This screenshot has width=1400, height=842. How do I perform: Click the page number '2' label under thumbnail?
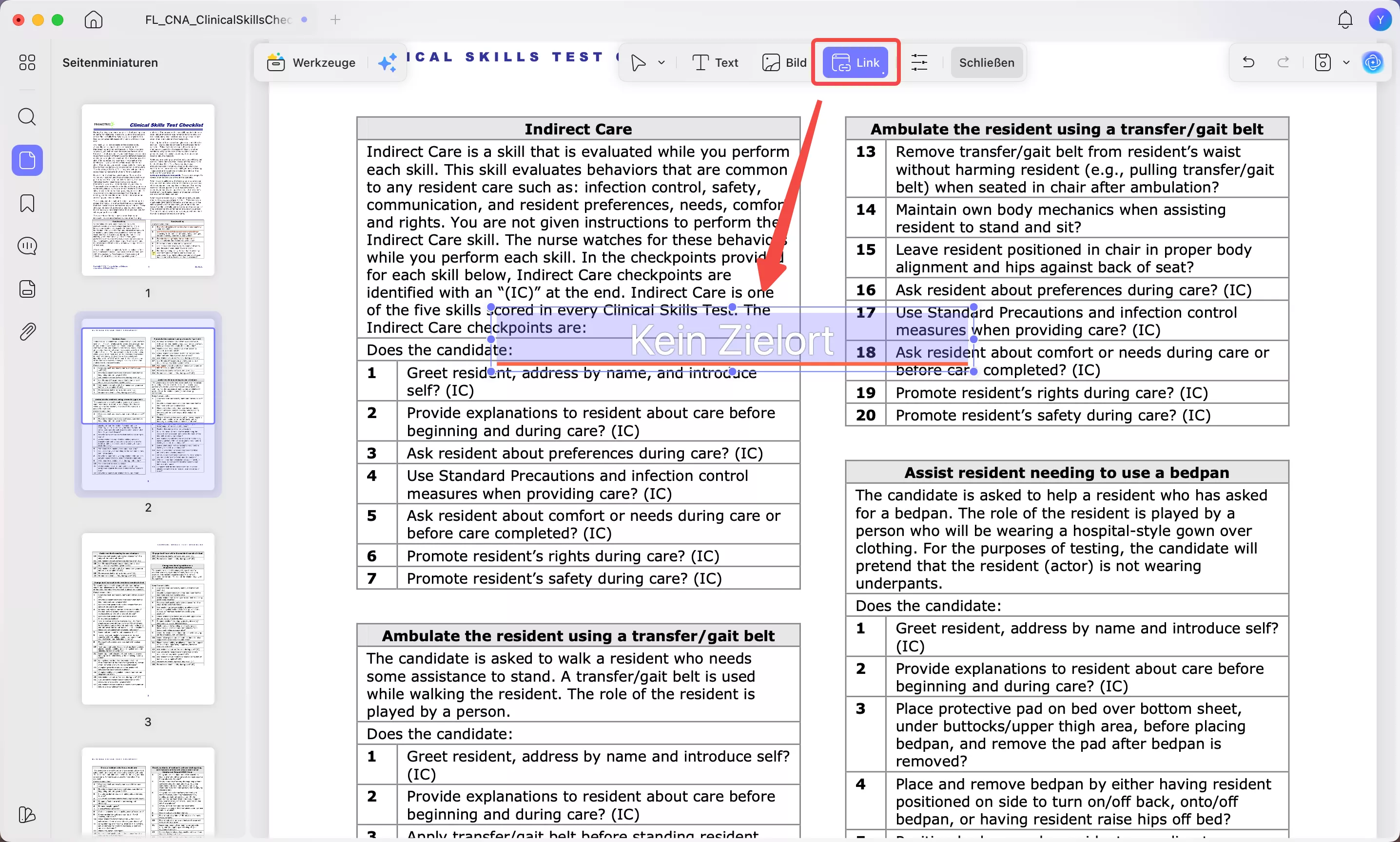[x=148, y=507]
